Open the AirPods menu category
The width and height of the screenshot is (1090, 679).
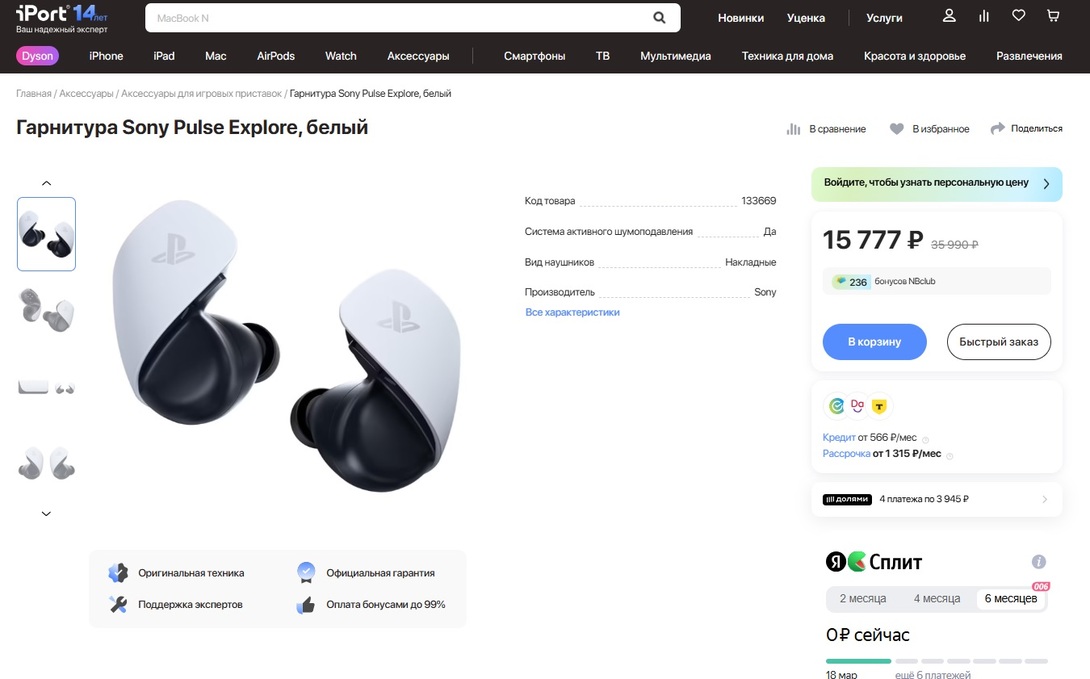[x=276, y=56]
